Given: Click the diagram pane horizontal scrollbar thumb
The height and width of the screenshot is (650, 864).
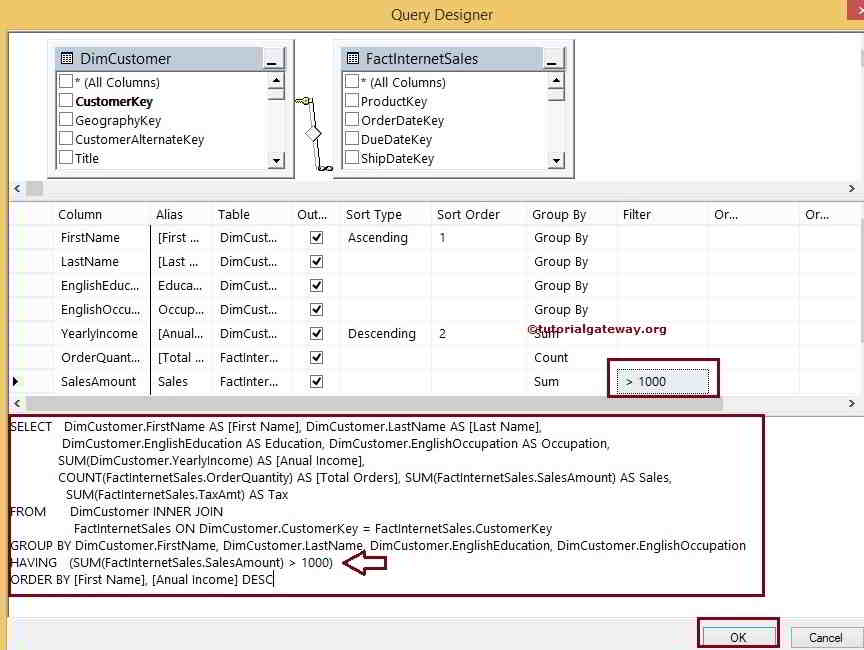Looking at the screenshot, I should pos(35,188).
